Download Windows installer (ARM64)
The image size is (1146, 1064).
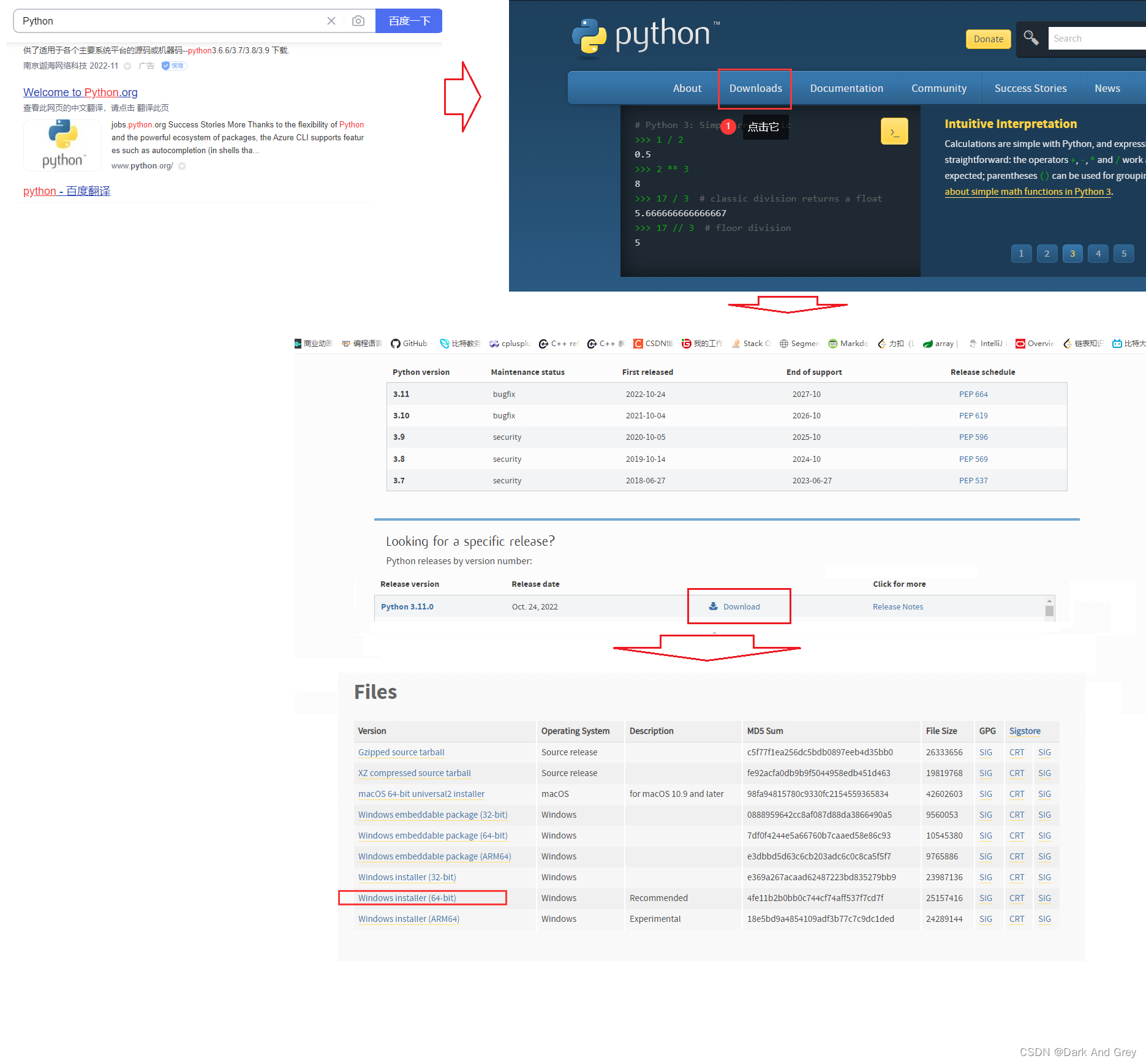point(409,919)
